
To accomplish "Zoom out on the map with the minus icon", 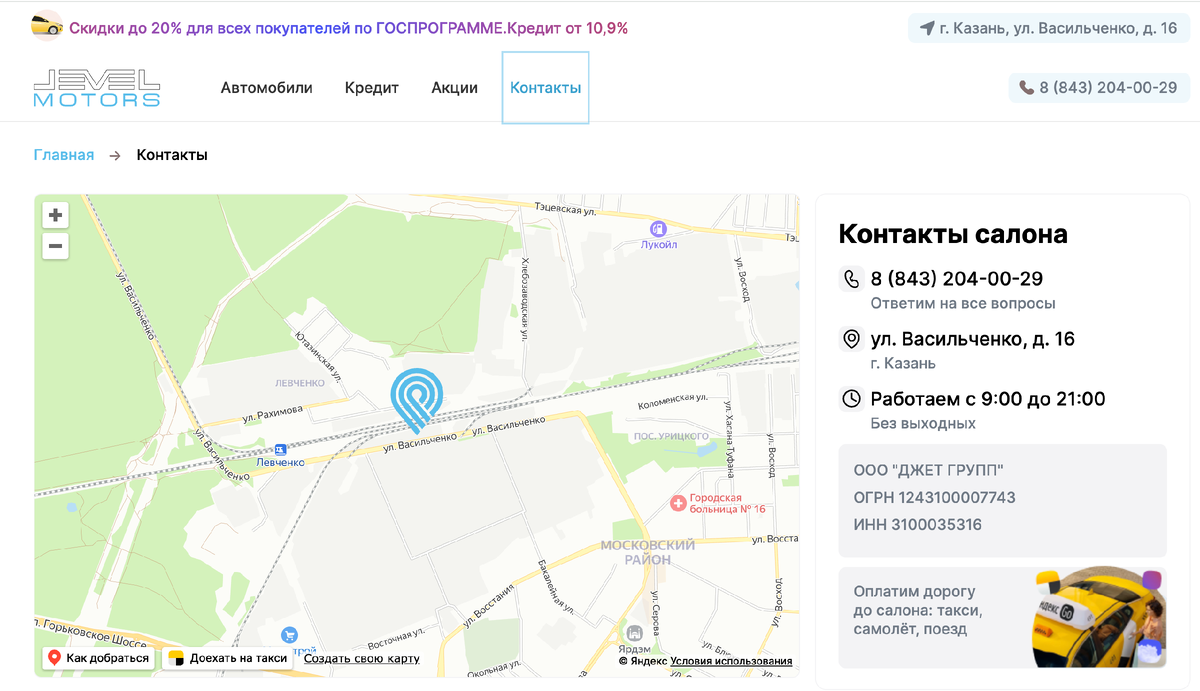I will point(55,245).
